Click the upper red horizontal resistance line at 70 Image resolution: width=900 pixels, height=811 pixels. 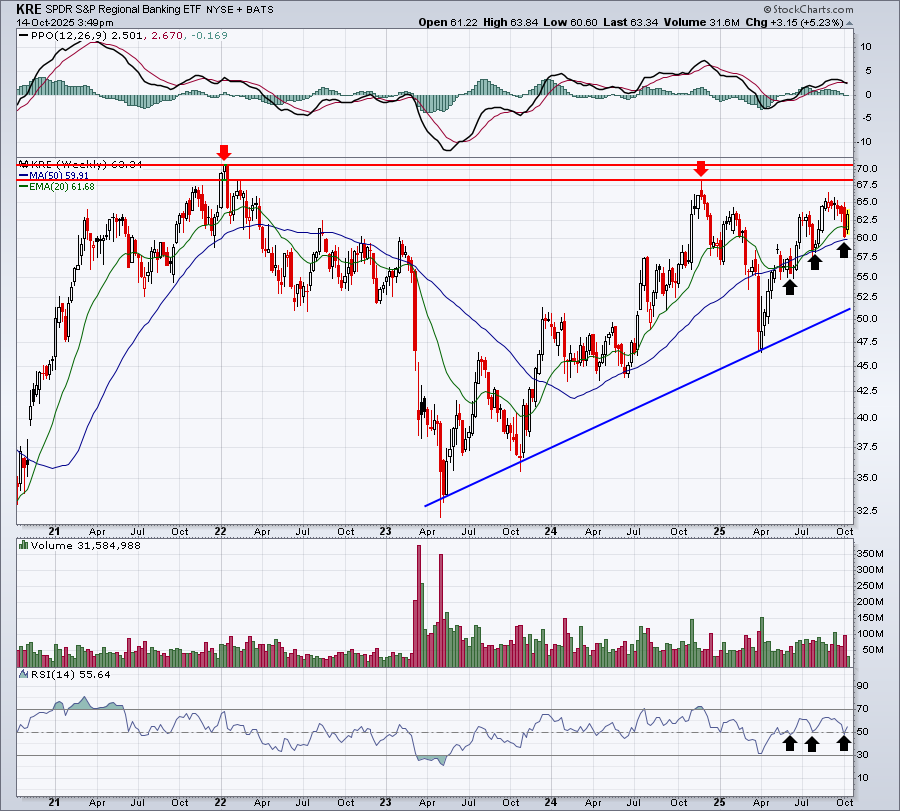click(x=435, y=165)
